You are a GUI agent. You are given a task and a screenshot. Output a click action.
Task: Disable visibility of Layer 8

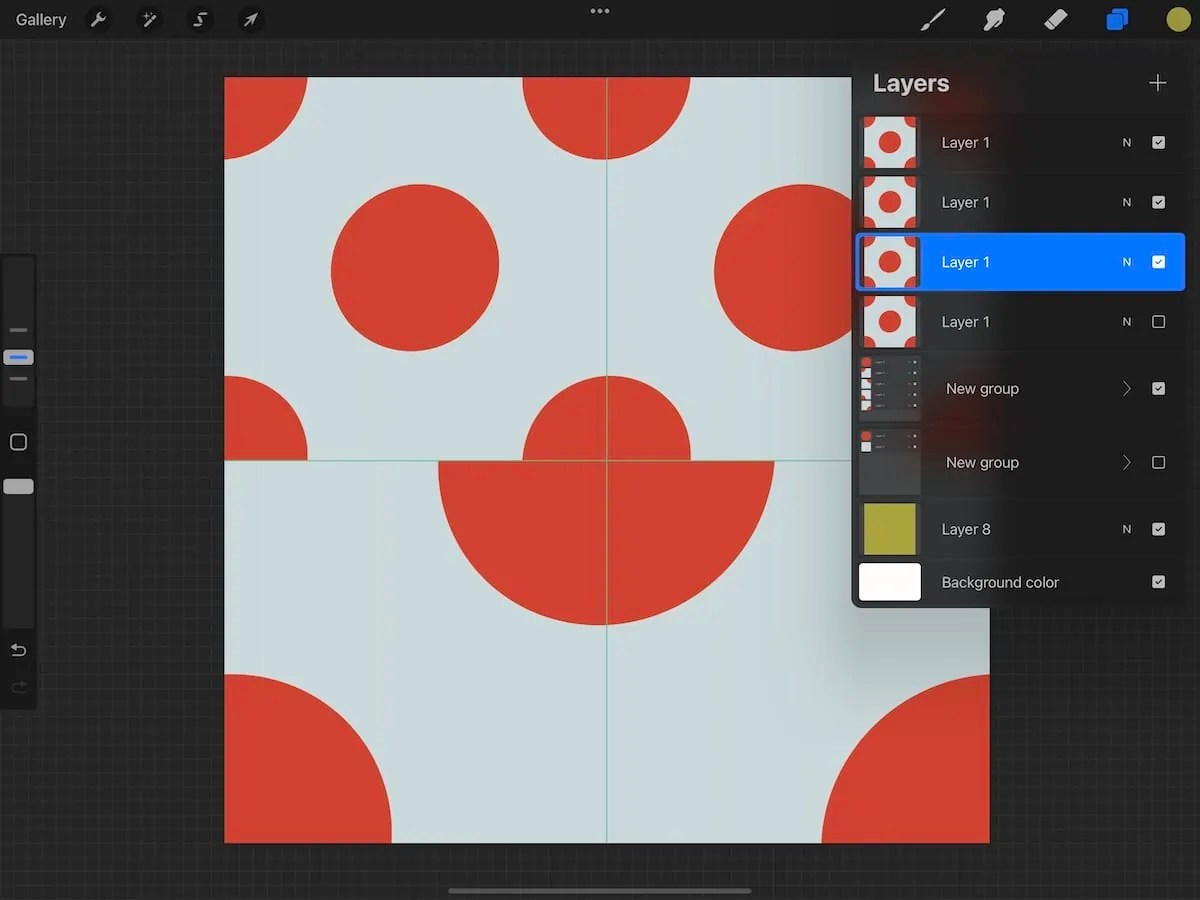[1159, 529]
